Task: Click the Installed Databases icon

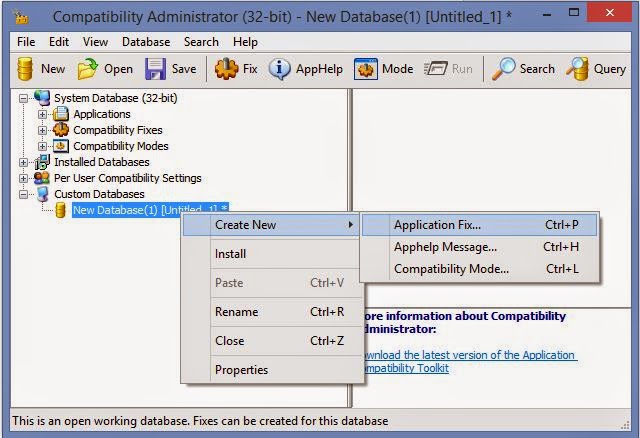Action: (x=42, y=162)
